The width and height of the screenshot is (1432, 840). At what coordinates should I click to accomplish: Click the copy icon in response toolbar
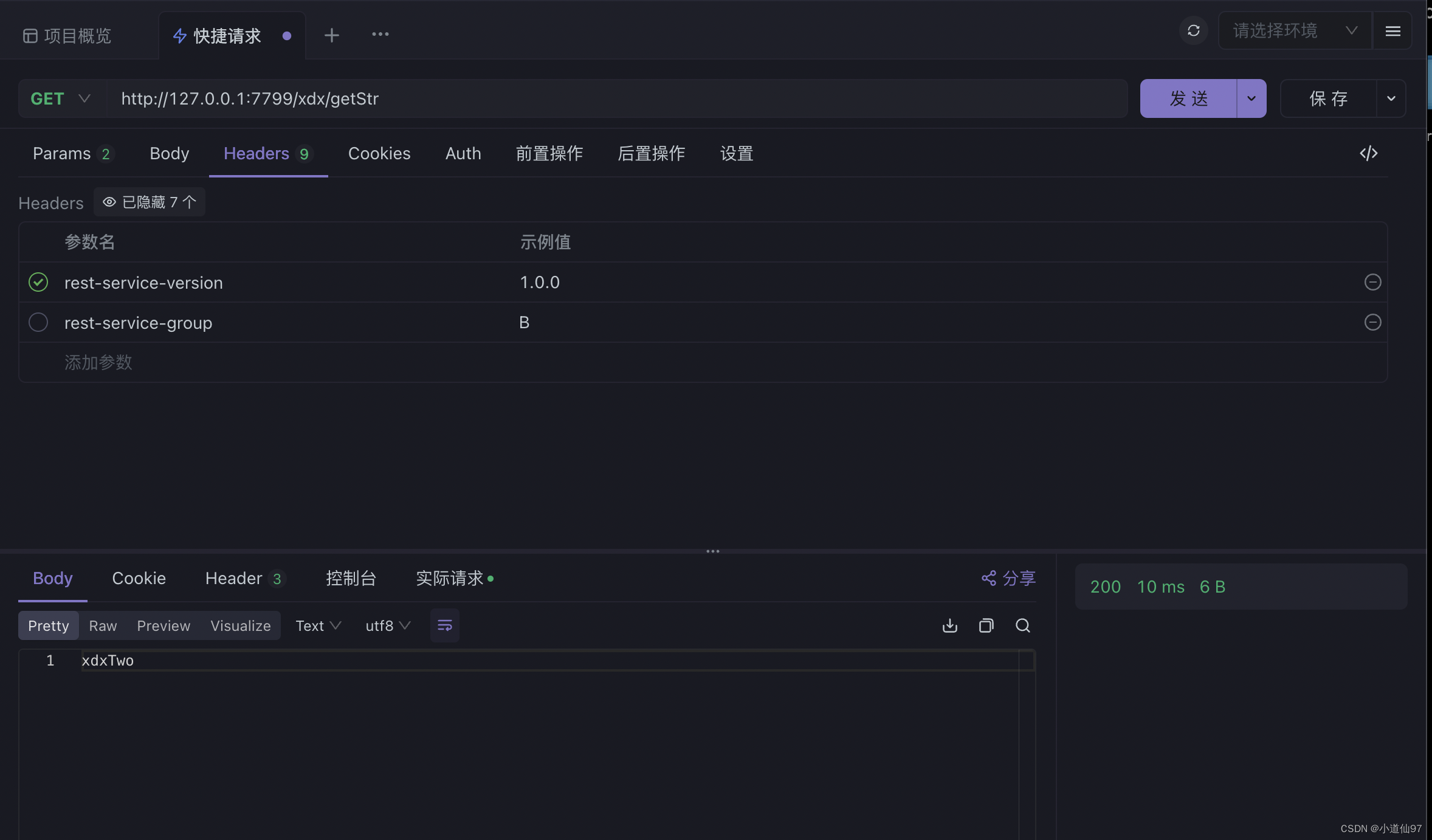point(986,625)
